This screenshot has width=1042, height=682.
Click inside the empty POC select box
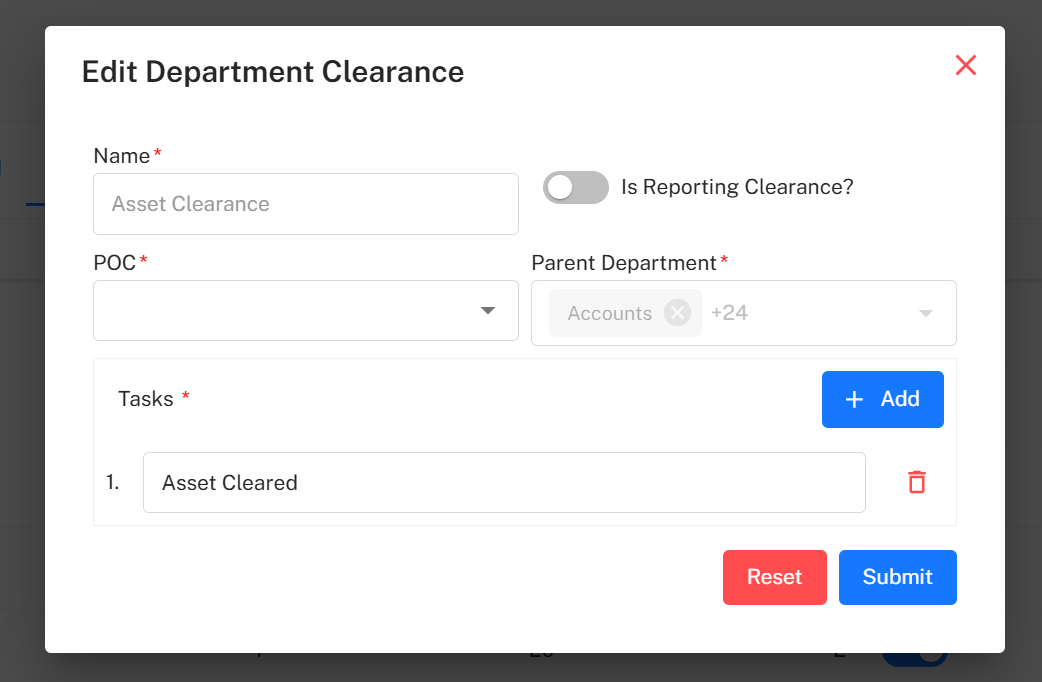click(x=280, y=311)
